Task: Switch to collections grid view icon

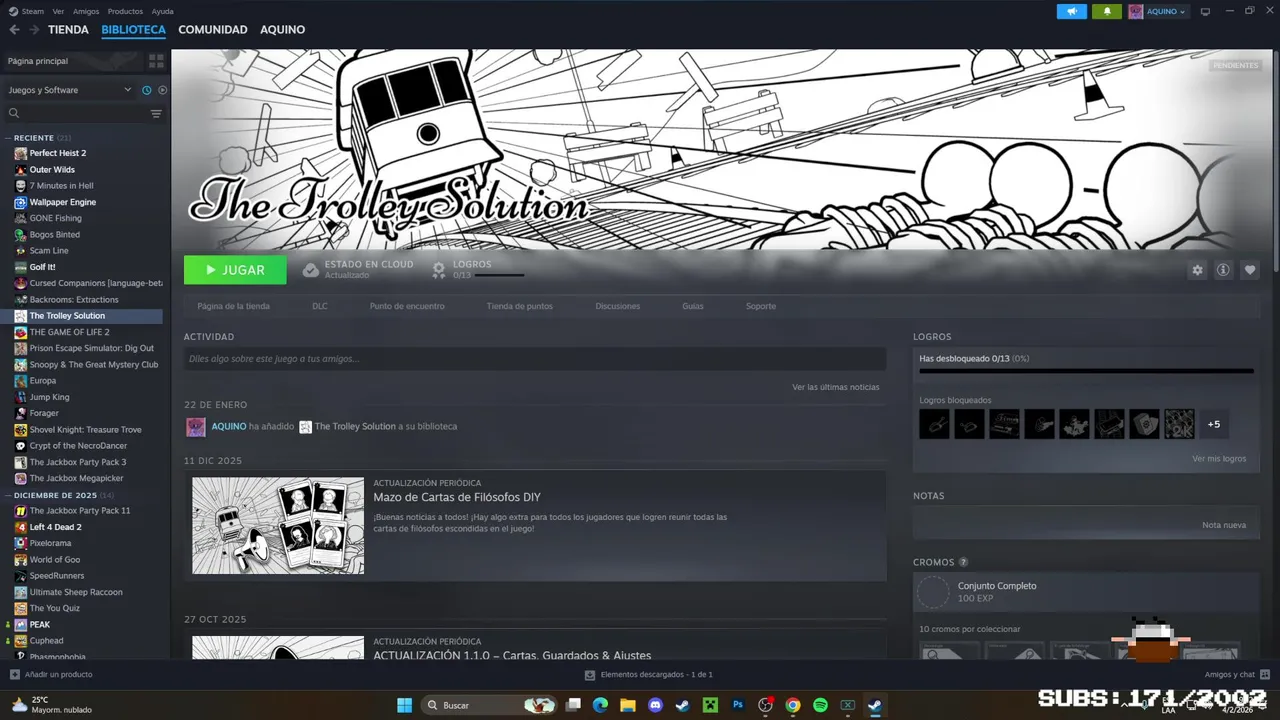Action: pos(156,61)
